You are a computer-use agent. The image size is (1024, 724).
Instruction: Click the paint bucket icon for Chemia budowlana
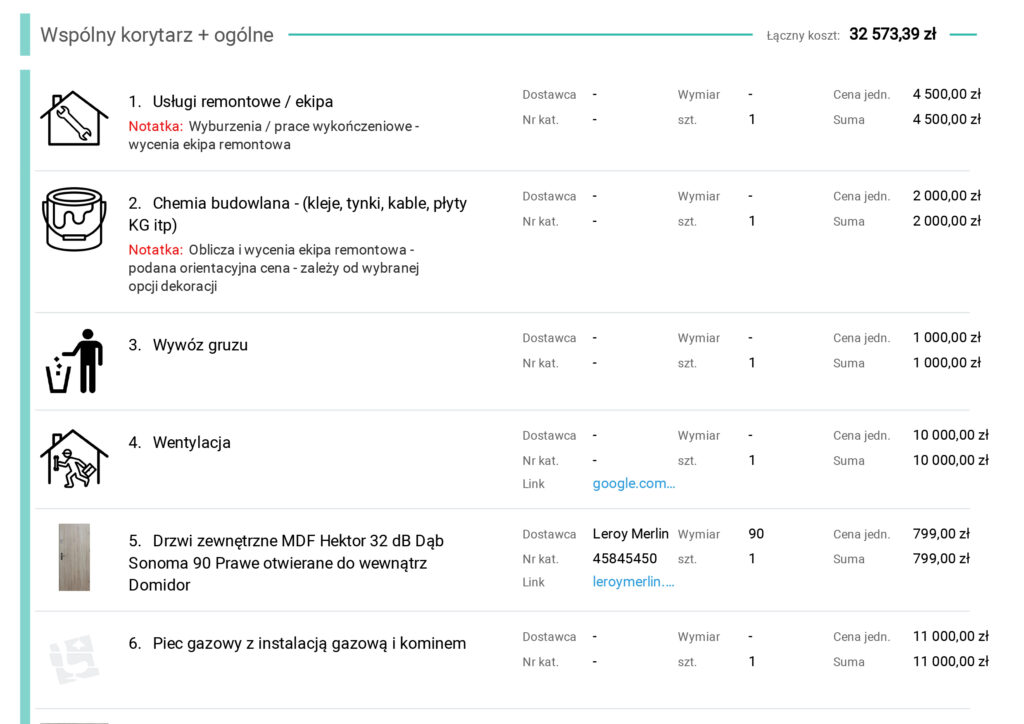74,218
